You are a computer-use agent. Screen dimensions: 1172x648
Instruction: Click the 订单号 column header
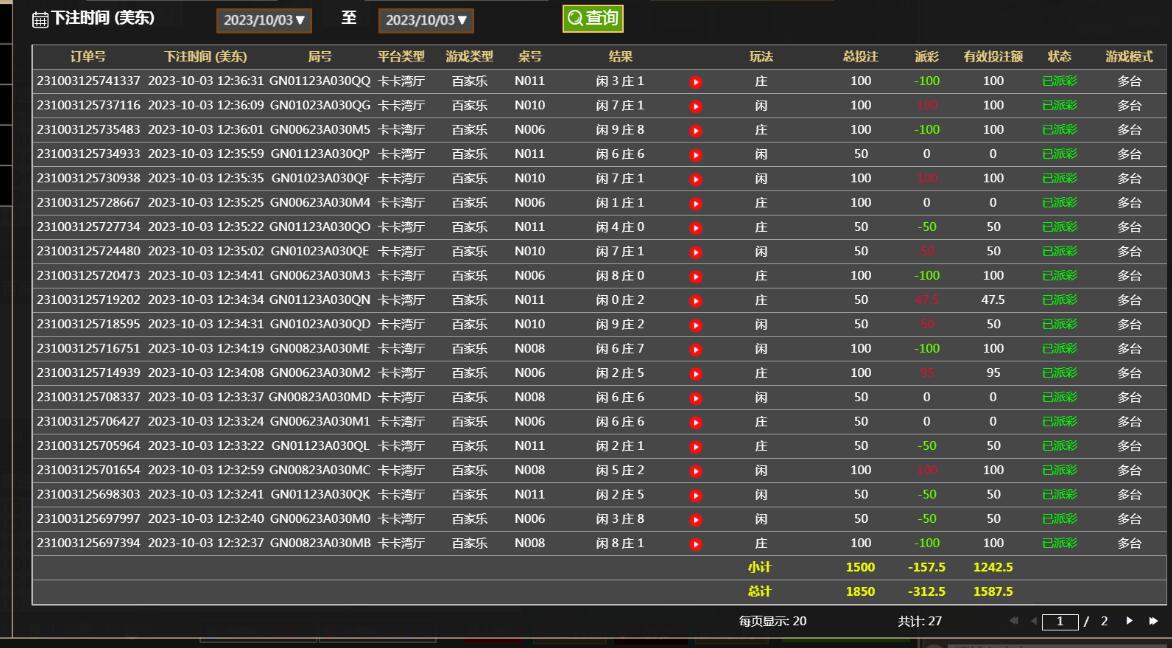88,57
